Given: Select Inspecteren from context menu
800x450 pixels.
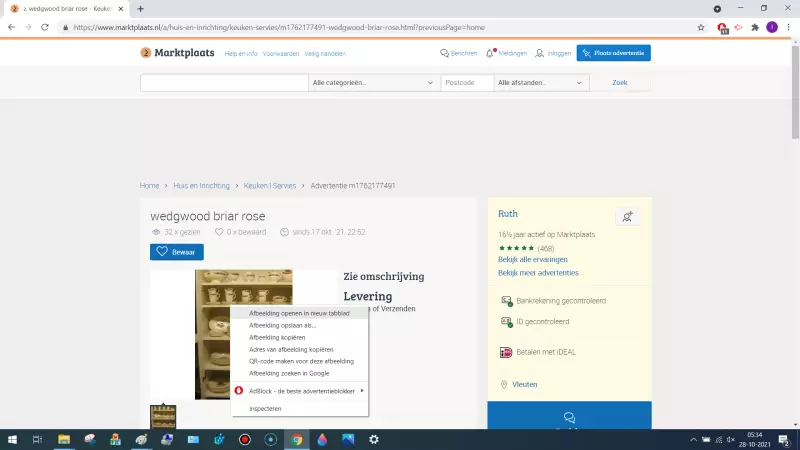Looking at the screenshot, I should tap(265, 408).
